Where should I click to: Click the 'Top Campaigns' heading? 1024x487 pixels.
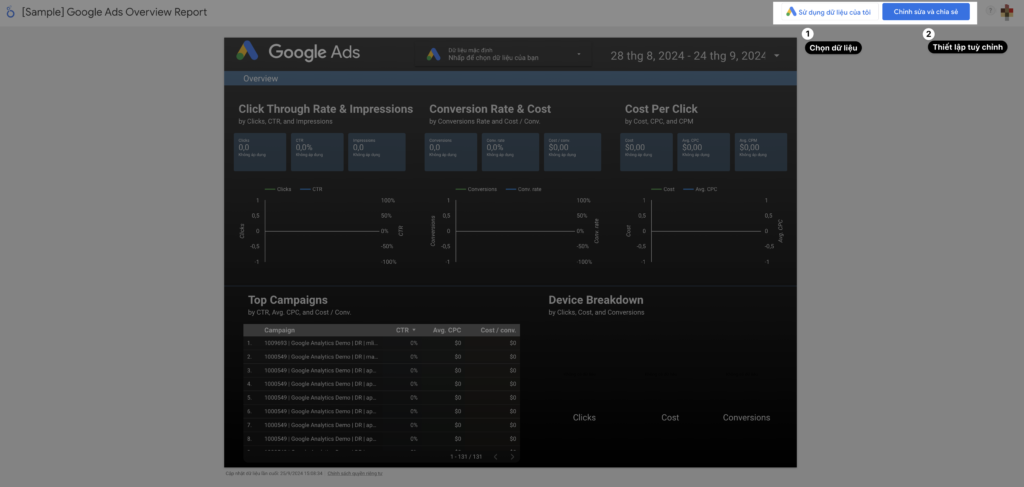[288, 300]
